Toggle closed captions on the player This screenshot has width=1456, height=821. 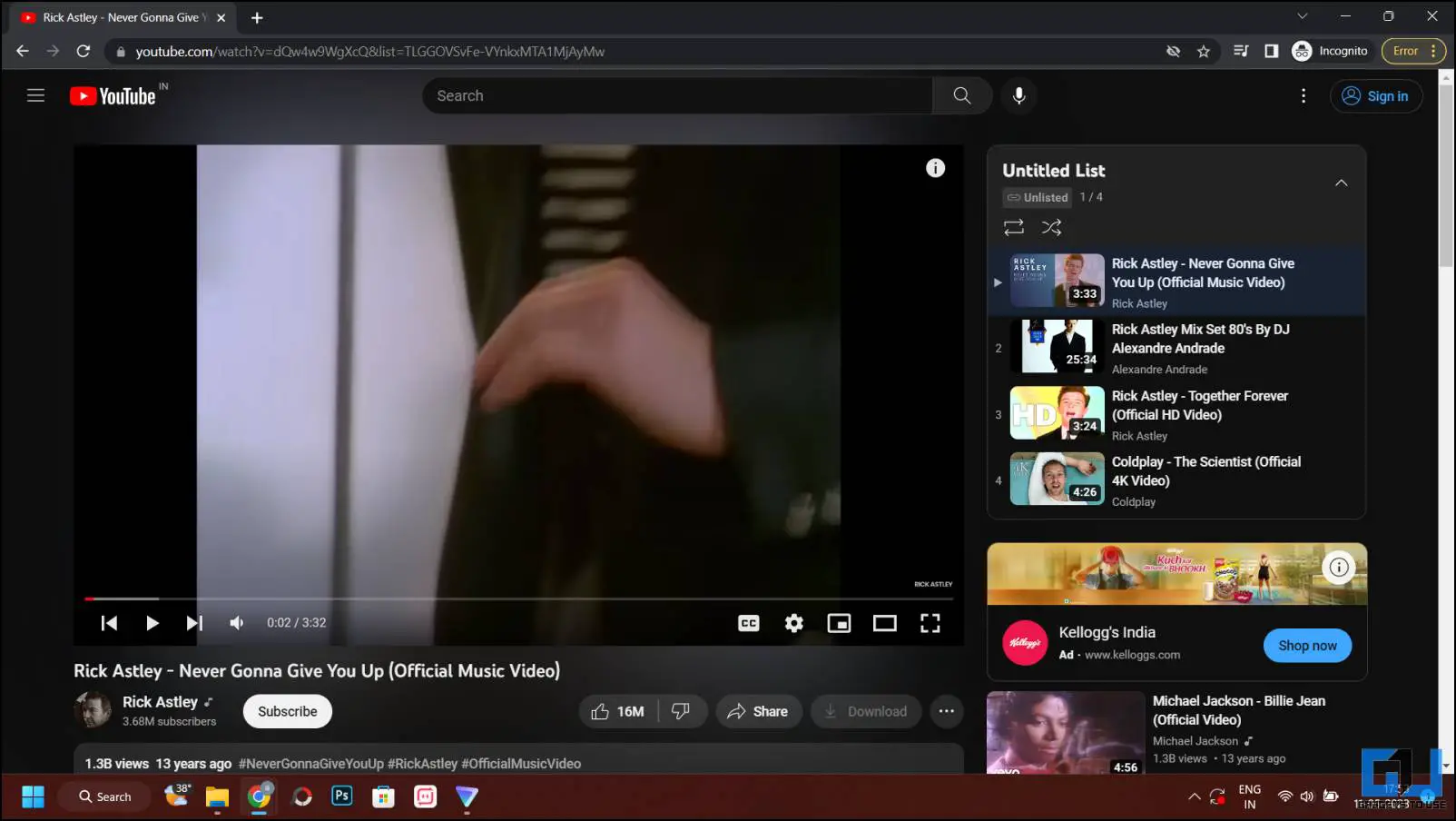(748, 623)
